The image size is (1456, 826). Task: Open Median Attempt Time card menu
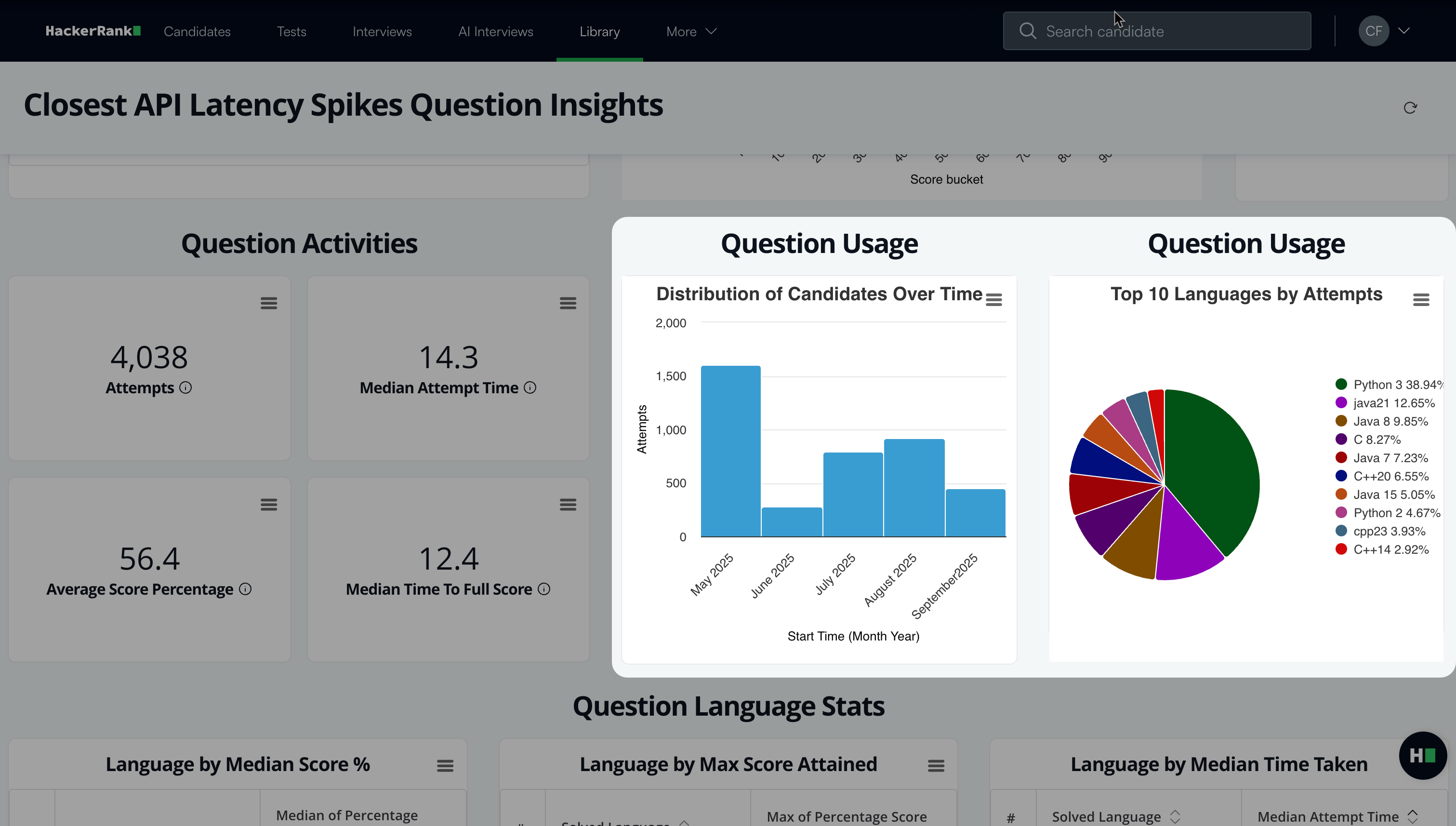pyautogui.click(x=568, y=303)
